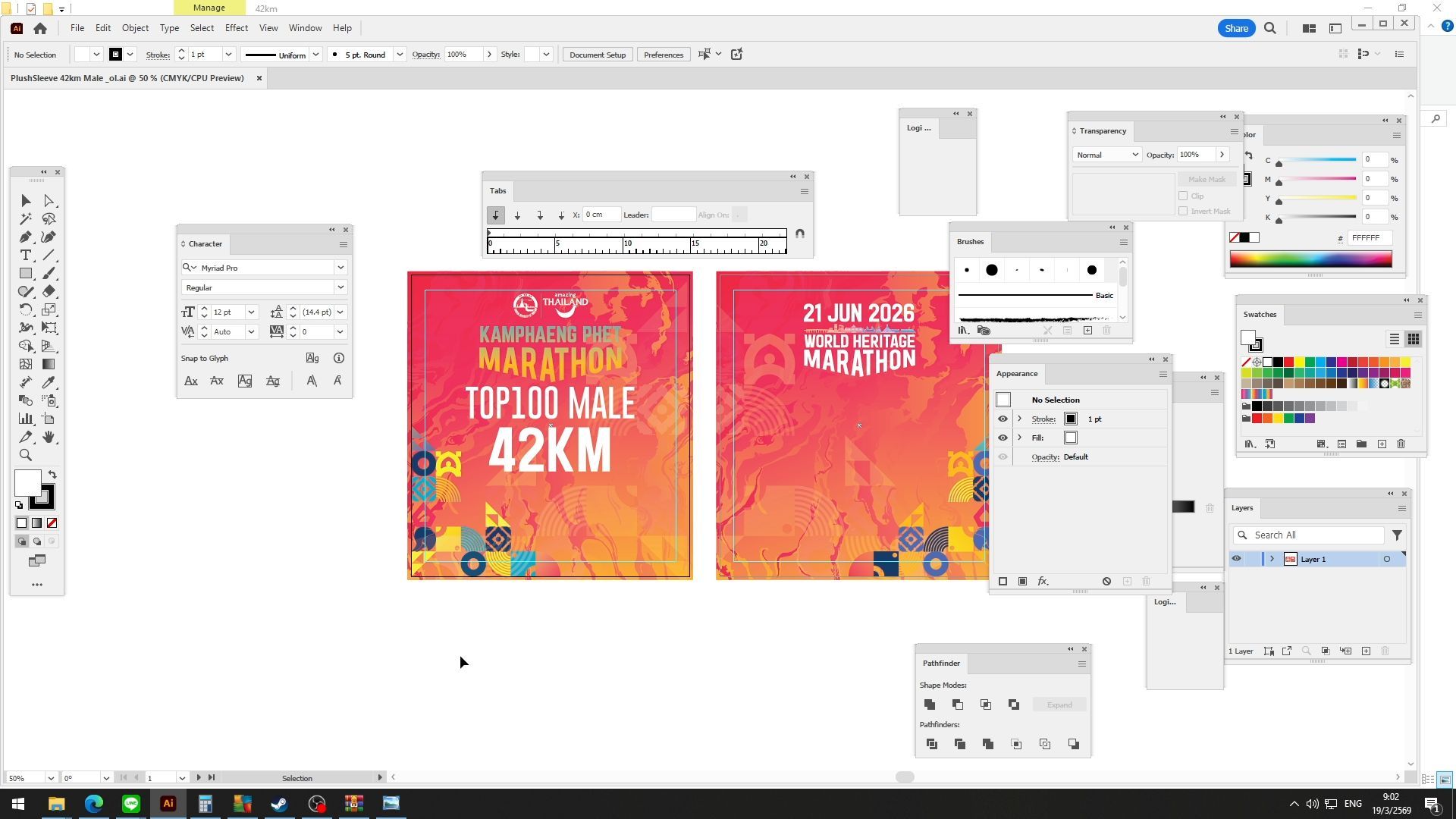Open the Normal blending mode dropdown
This screenshot has height=819, width=1456.
1134,155
